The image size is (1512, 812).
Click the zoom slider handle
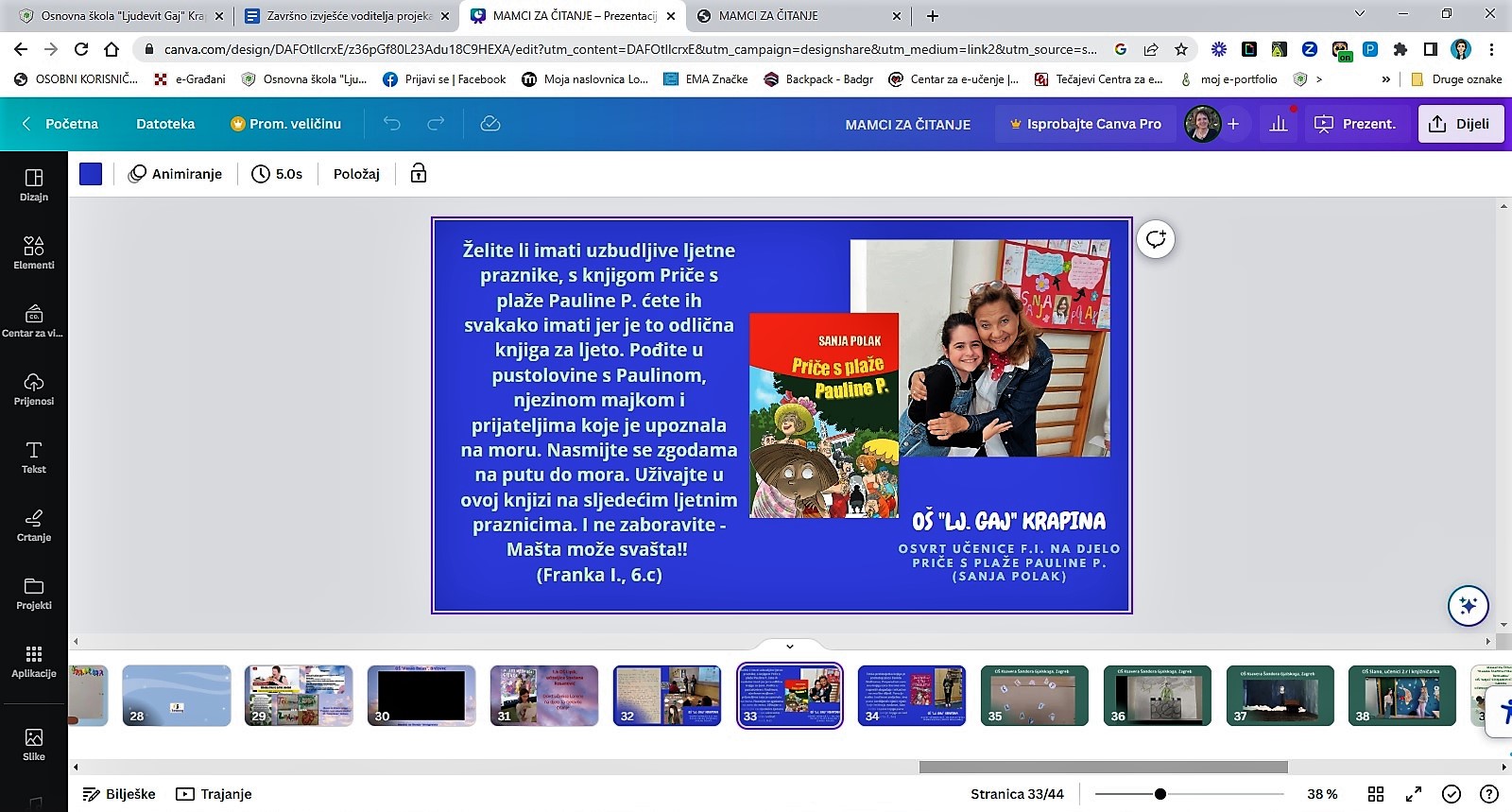[1160, 794]
